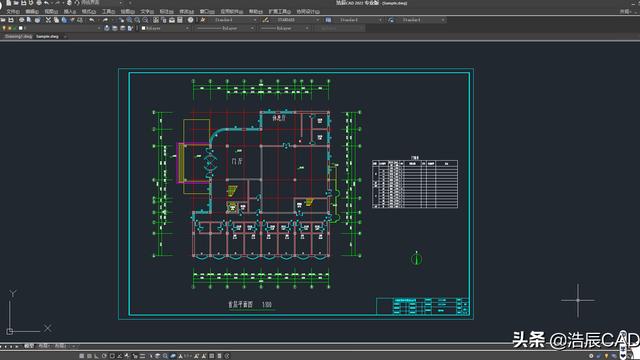
Task: Open the 文件 (File) menu
Action: point(13,11)
